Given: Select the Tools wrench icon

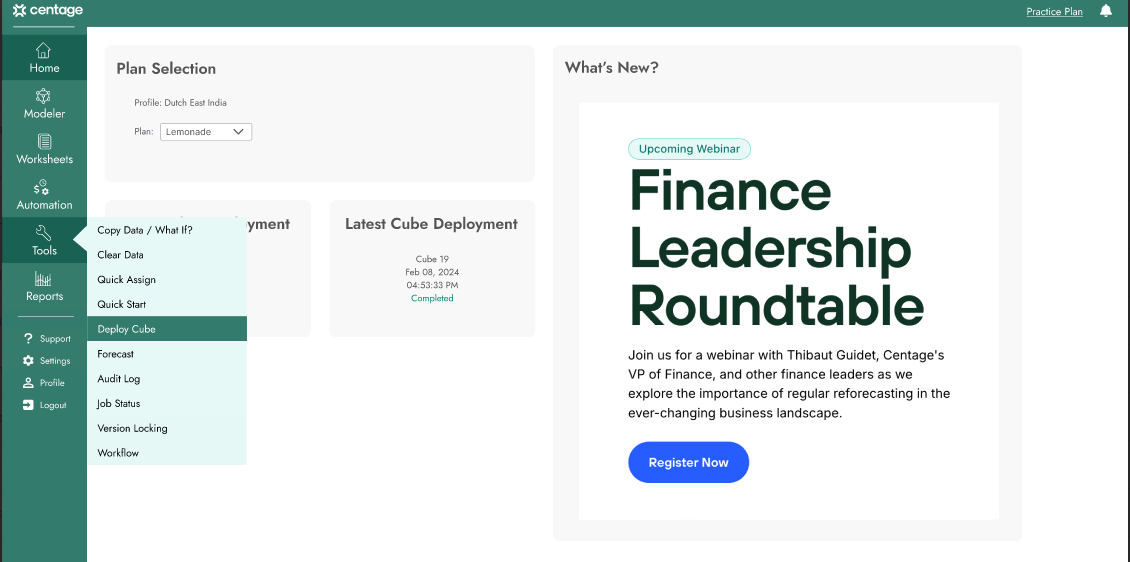Looking at the screenshot, I should point(43,233).
